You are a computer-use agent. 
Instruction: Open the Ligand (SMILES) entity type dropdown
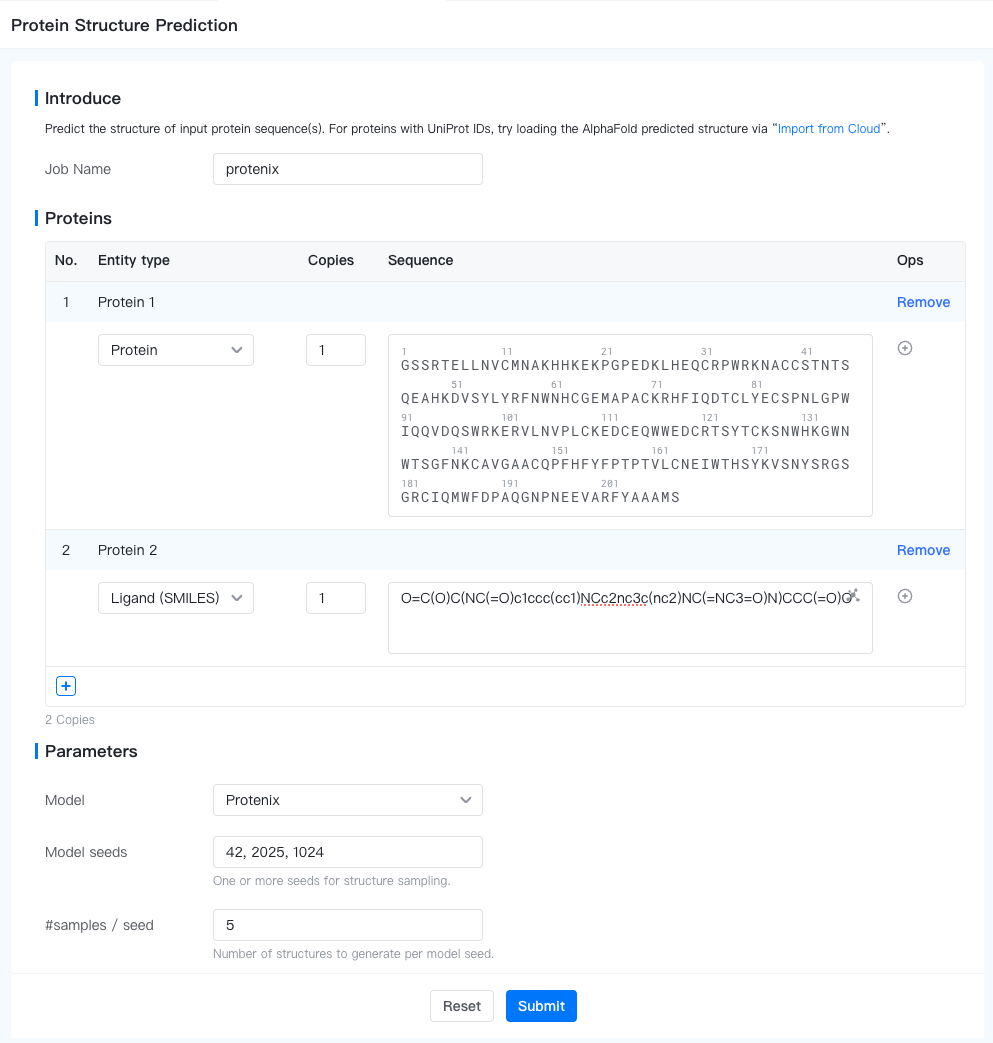coord(176,598)
